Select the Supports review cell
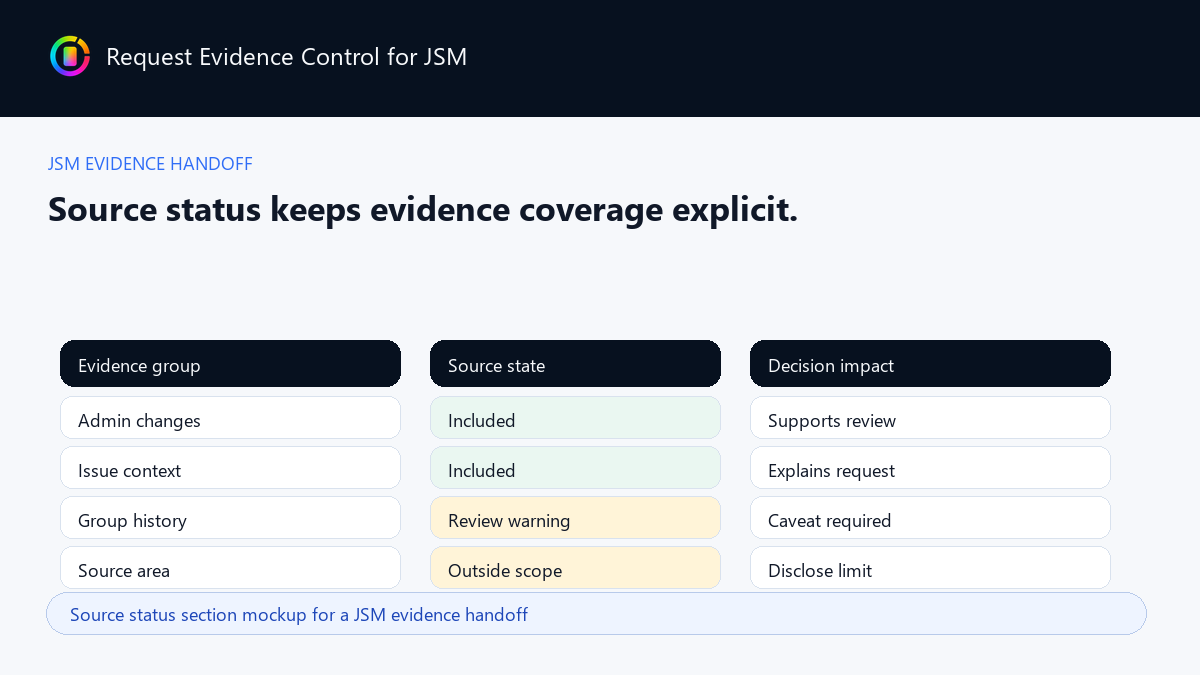Image resolution: width=1200 pixels, height=675 pixels. pyautogui.click(x=930, y=418)
